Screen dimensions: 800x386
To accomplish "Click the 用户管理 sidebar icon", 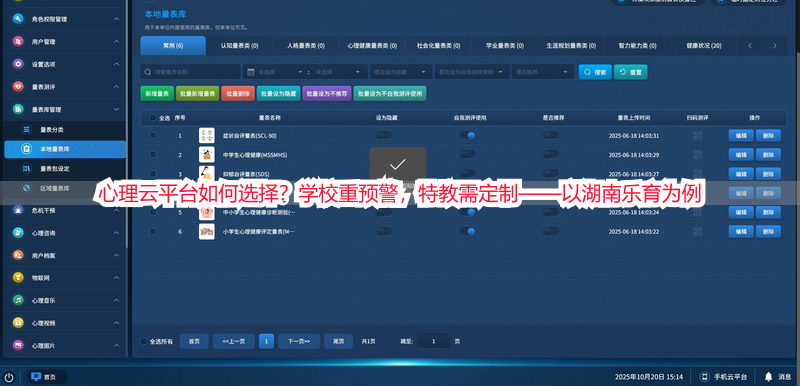I will click(x=18, y=41).
